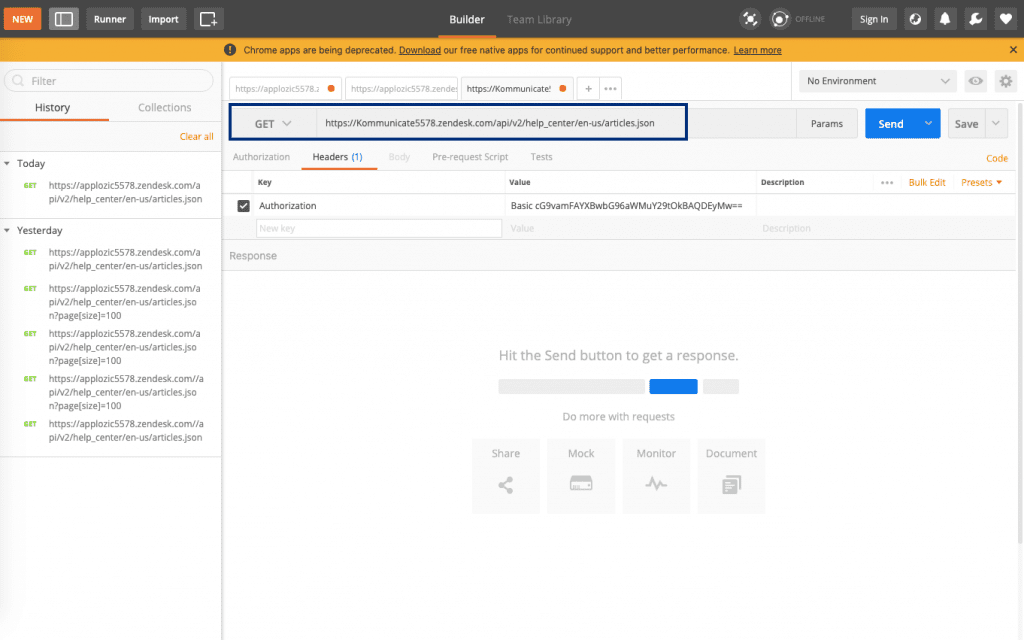Select the second applozic5578.zendesk request tab
This screenshot has width=1024, height=640.
coord(401,89)
